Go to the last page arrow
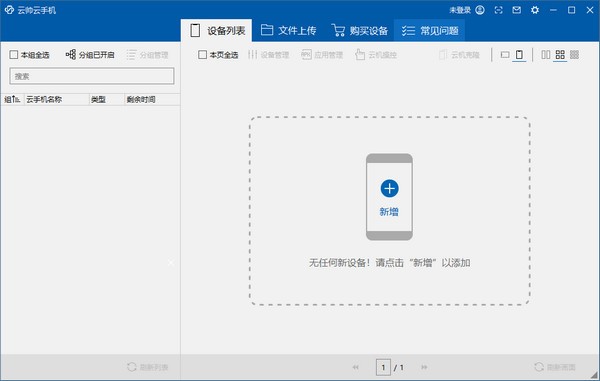This screenshot has width=600, height=381. [x=424, y=367]
